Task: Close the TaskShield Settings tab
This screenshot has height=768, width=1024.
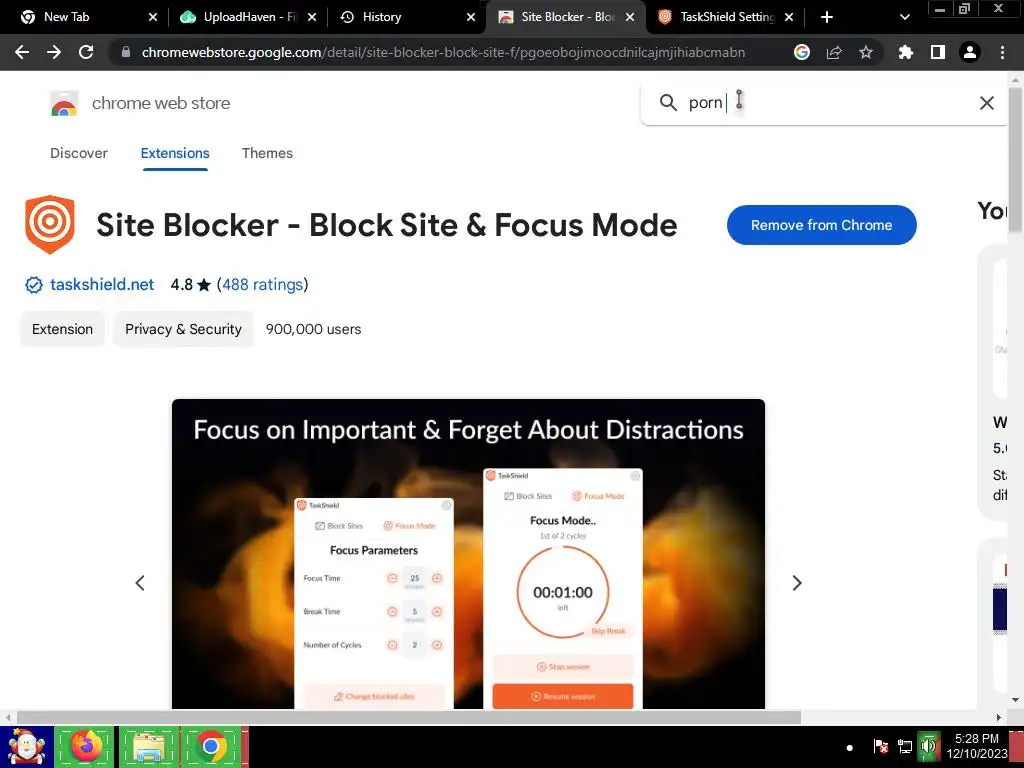Action: [x=789, y=17]
